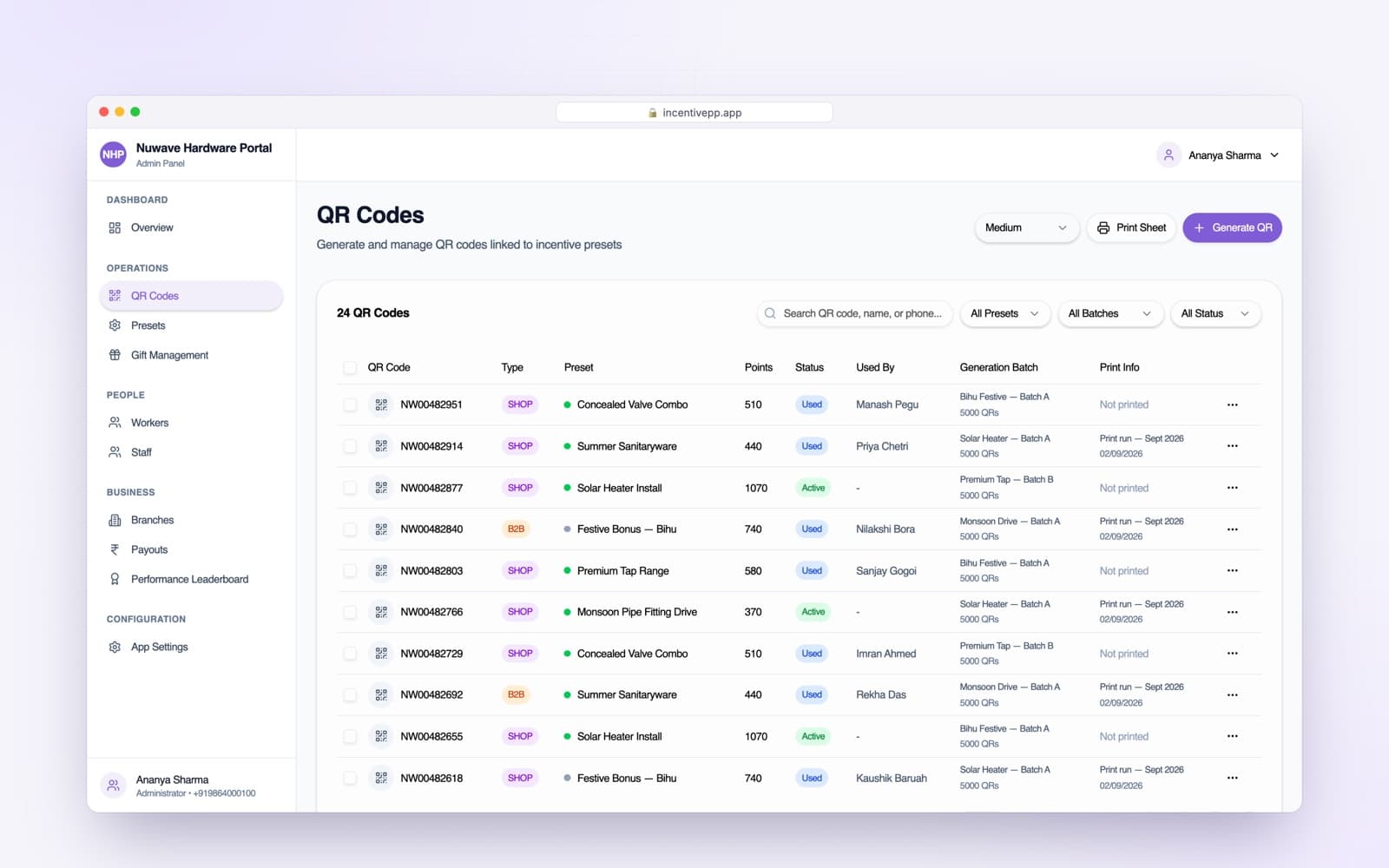Click the Payouts rupee icon

[x=115, y=549]
